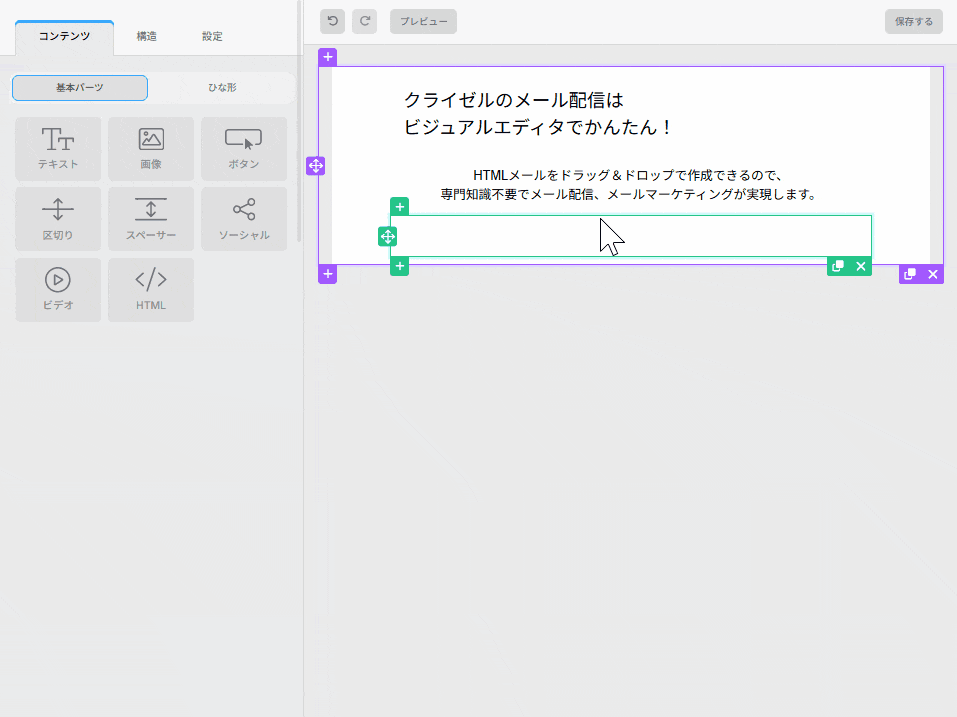
Task: Switch to the 設定 tab
Action: pos(212,37)
